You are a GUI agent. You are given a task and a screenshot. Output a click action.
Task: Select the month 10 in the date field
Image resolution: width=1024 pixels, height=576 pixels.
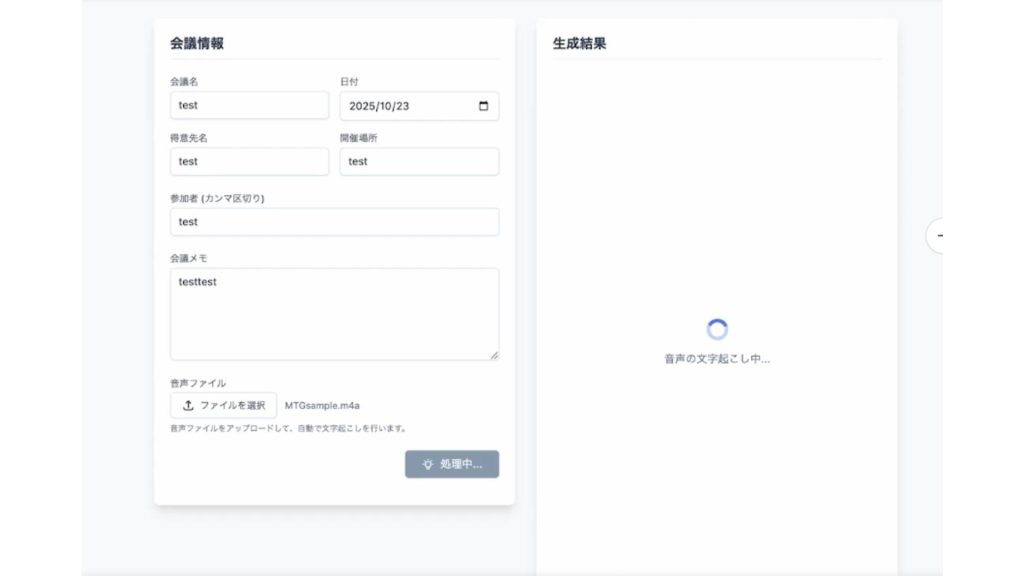click(x=386, y=106)
